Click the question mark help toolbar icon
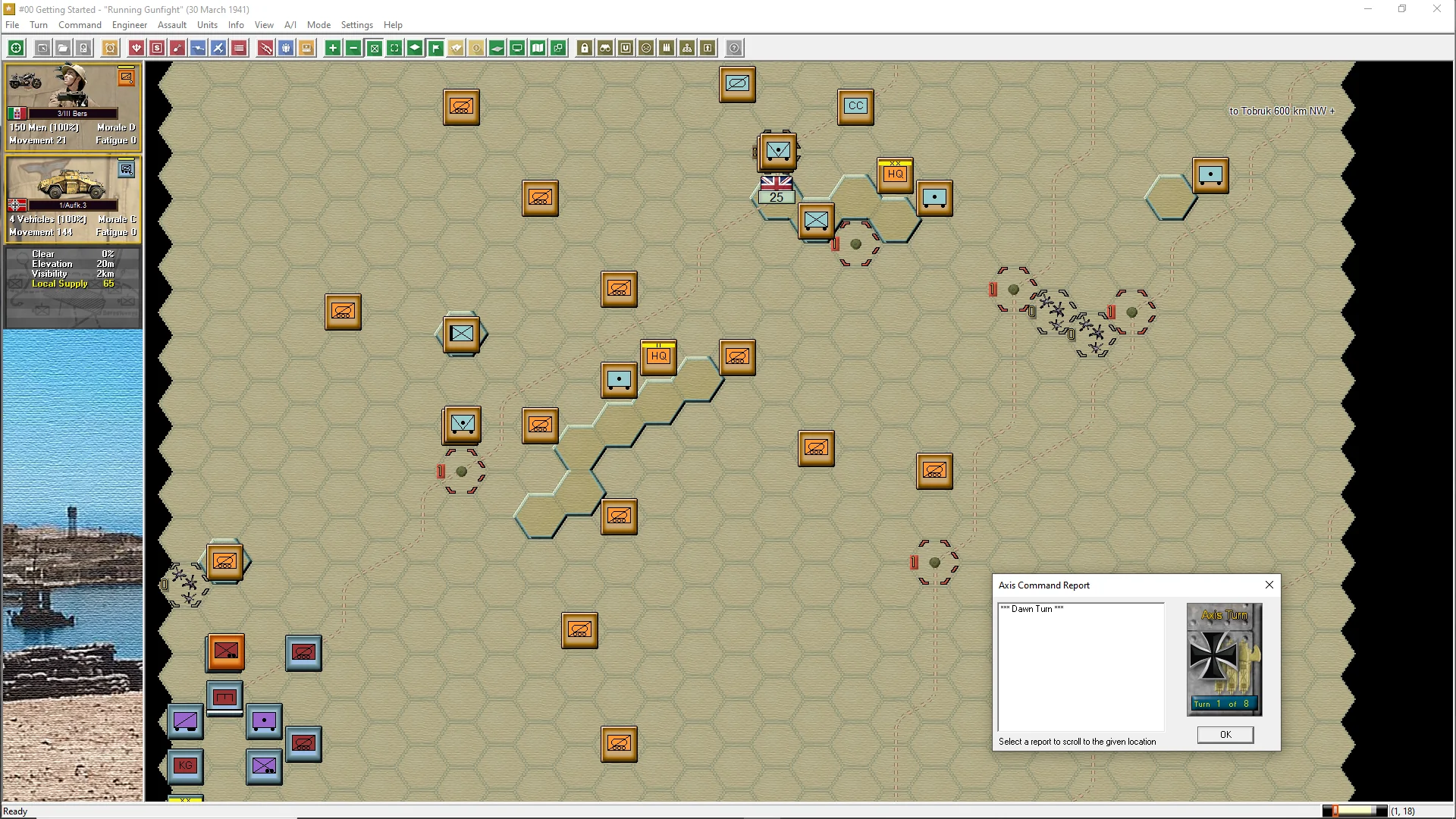 (x=734, y=48)
